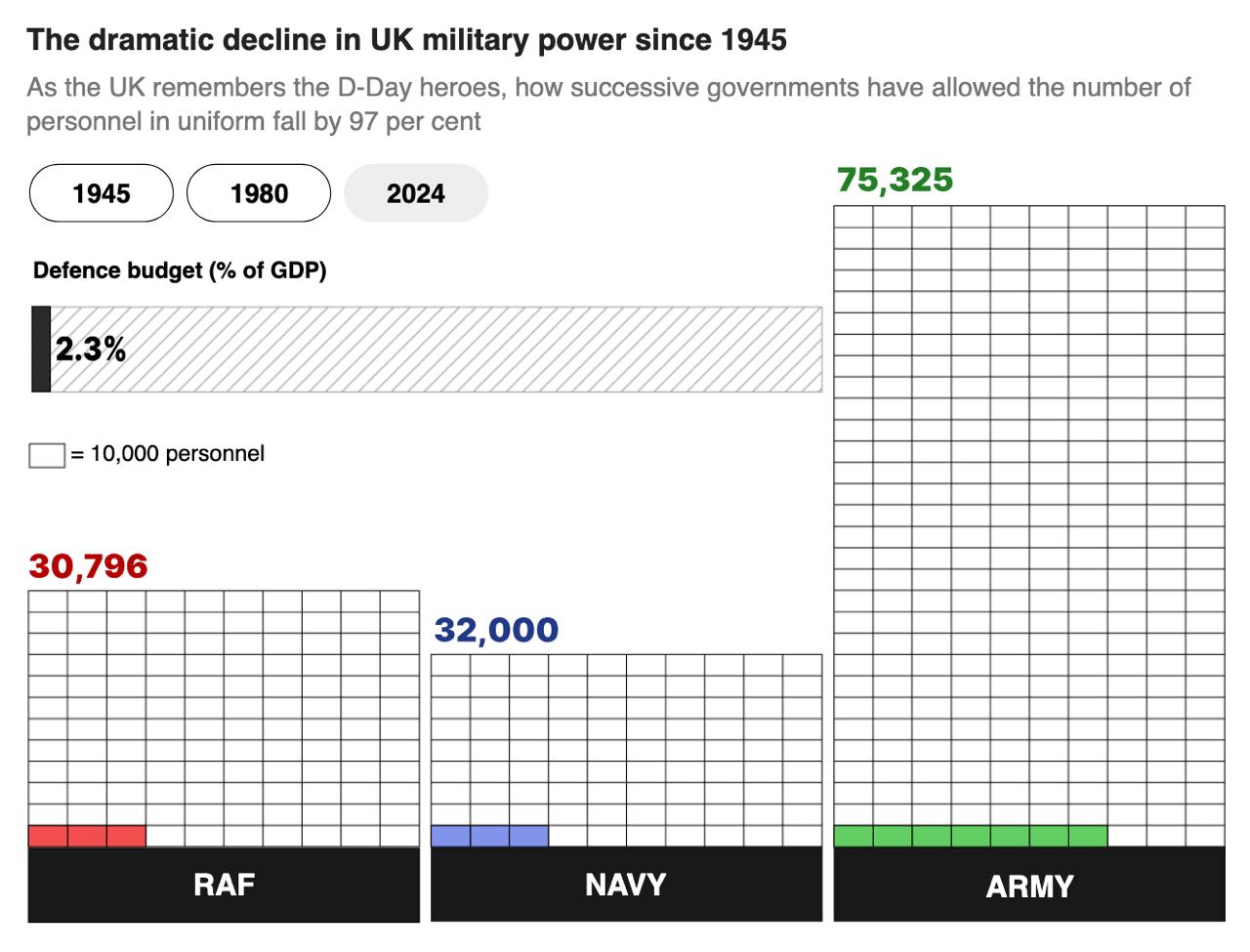Select the 1945 year button
1250x952 pixels.
(102, 193)
